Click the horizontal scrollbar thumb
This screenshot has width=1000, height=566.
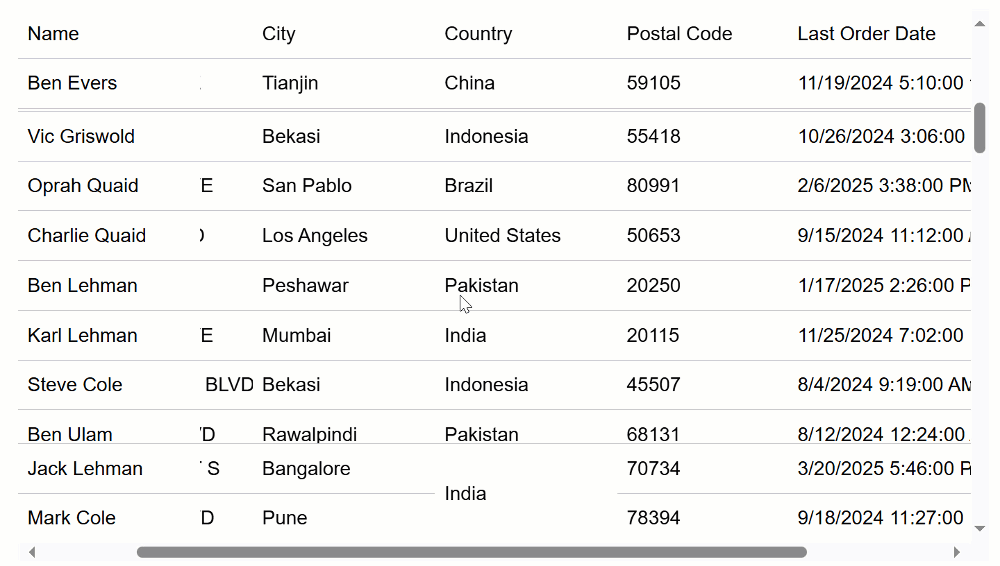472,552
